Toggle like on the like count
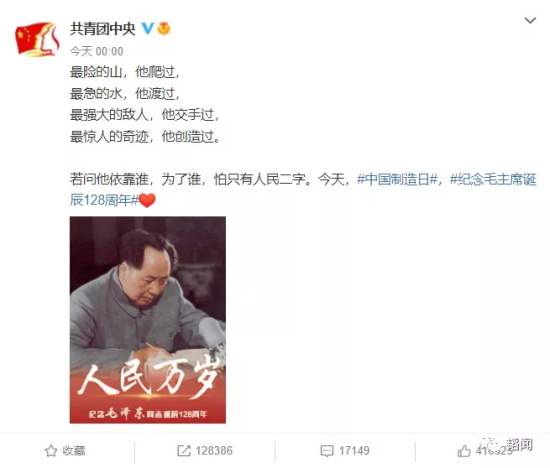The width and height of the screenshot is (550, 468). coord(494,451)
